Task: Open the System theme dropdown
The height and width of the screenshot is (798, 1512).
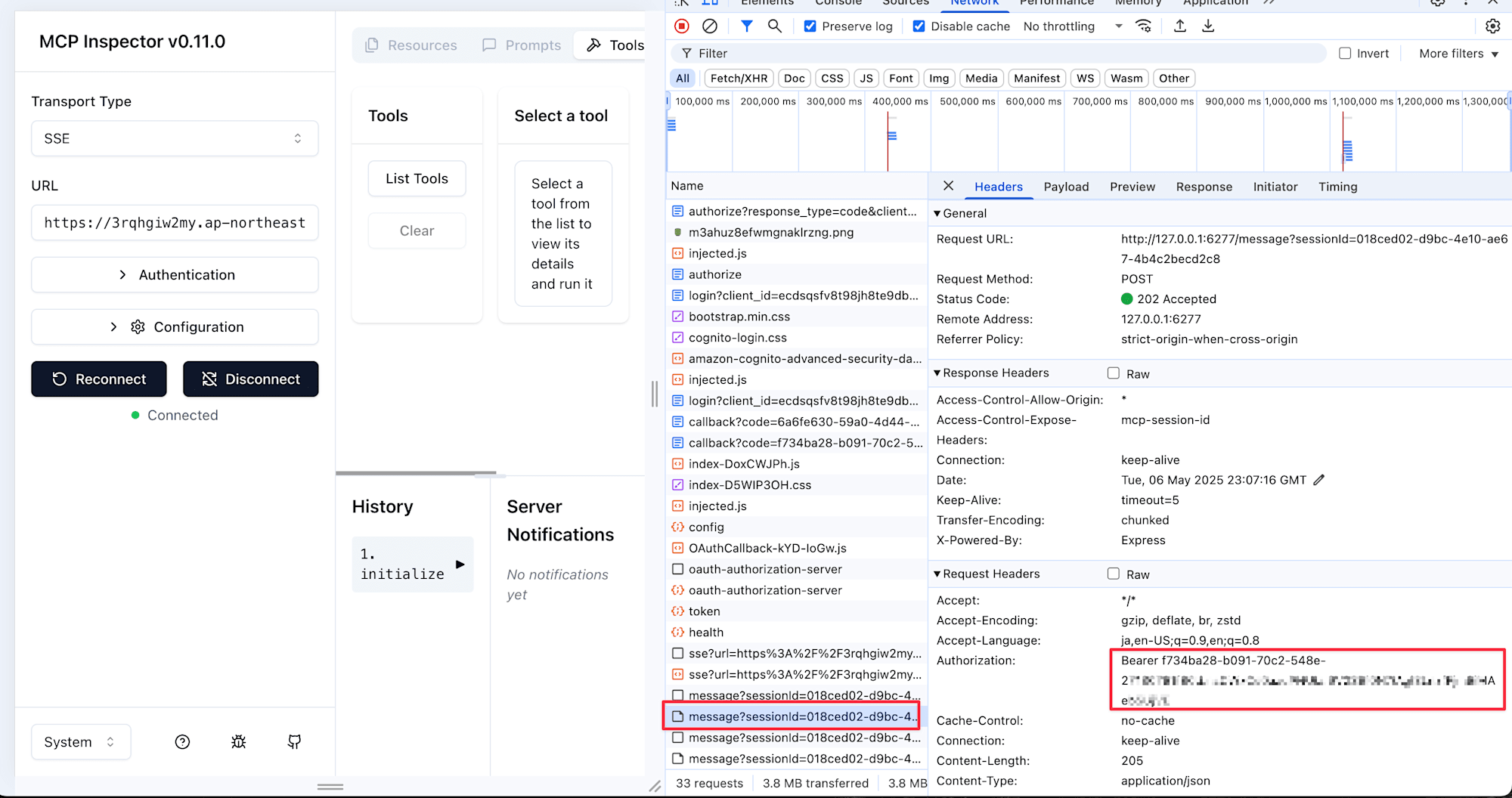Action: click(81, 742)
